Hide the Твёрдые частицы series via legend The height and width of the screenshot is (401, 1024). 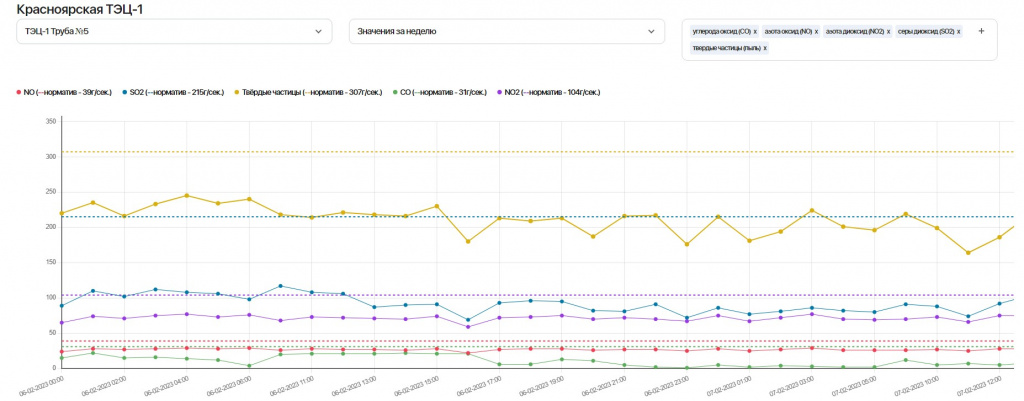pos(310,92)
